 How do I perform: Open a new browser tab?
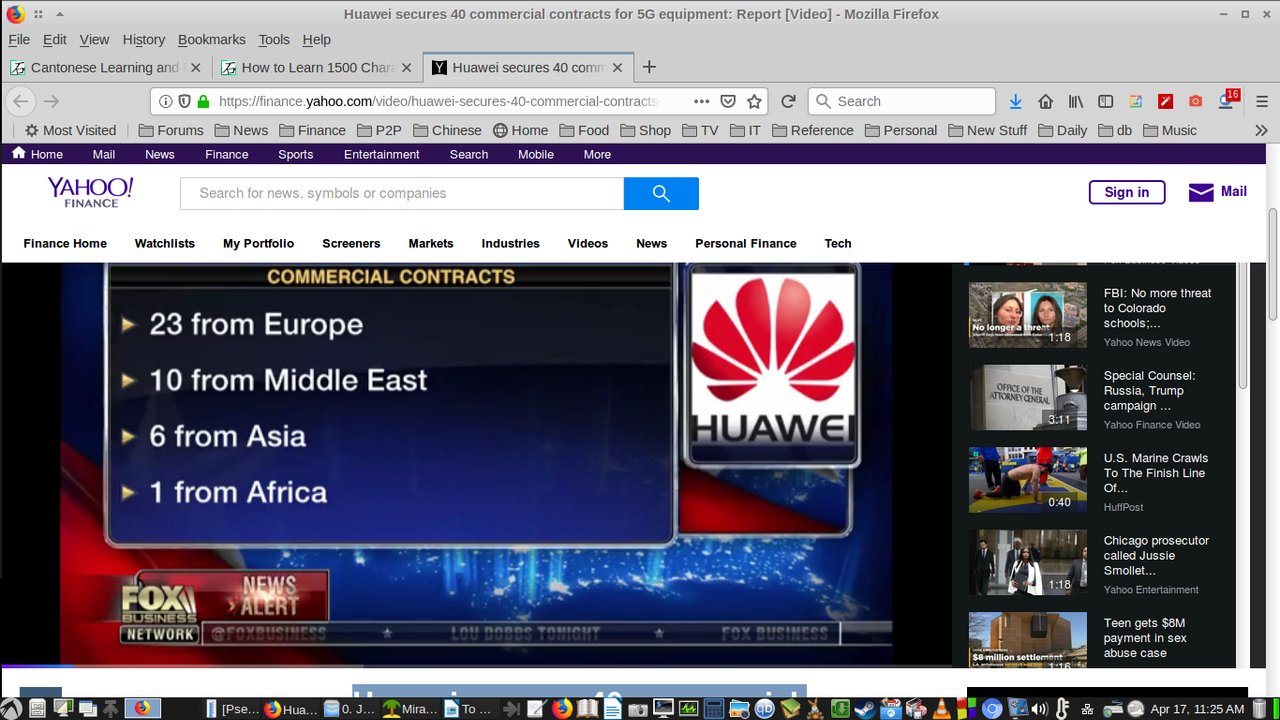coord(649,67)
